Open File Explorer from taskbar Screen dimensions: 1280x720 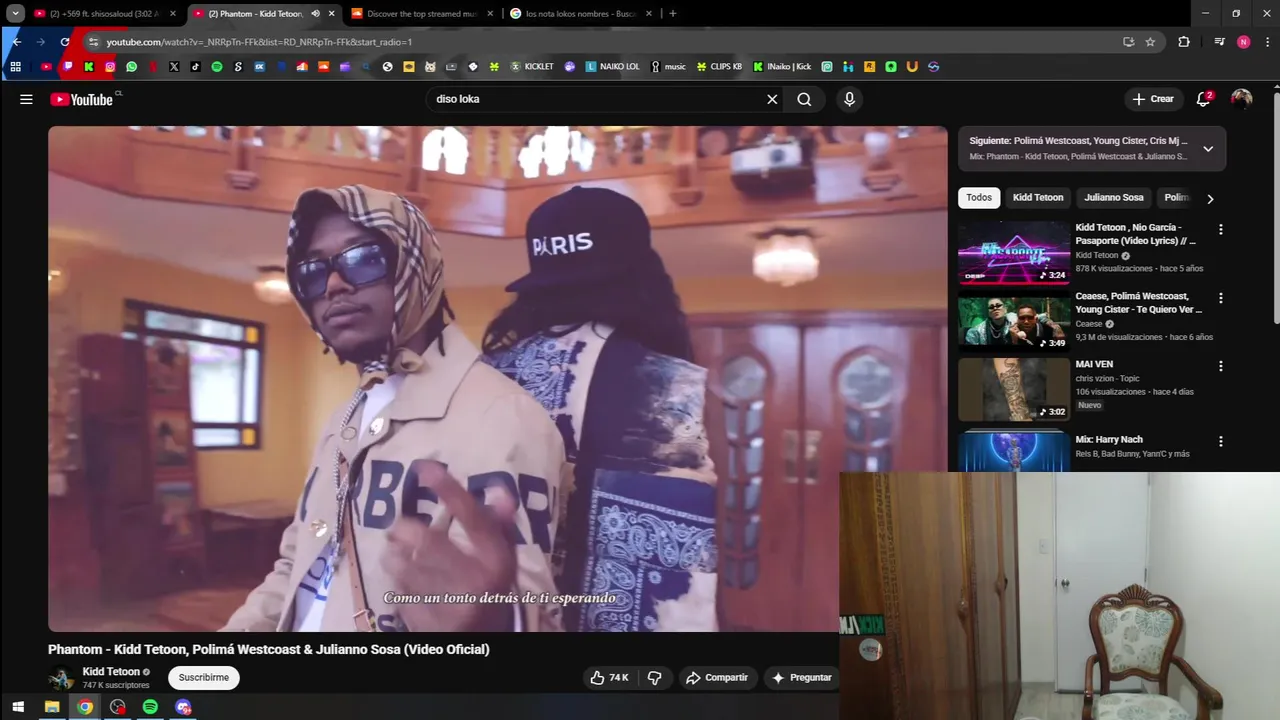pyautogui.click(x=52, y=707)
